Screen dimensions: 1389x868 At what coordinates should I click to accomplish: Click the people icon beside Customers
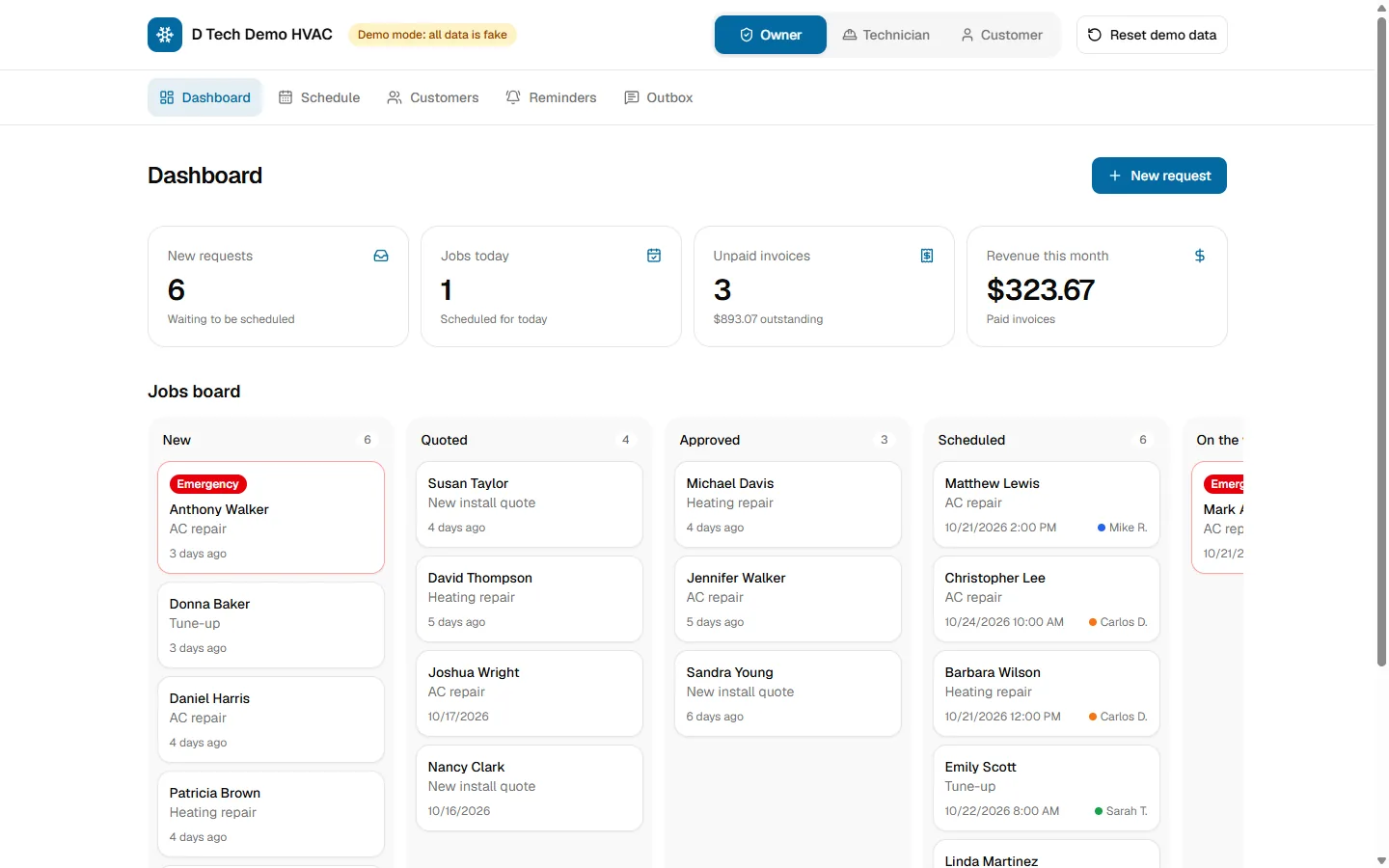[x=395, y=97]
